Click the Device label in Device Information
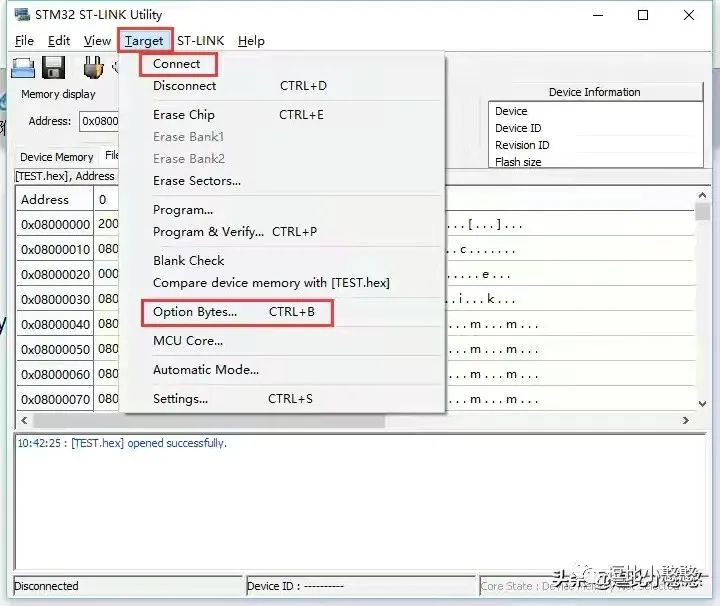Image resolution: width=720 pixels, height=606 pixels. click(x=511, y=111)
